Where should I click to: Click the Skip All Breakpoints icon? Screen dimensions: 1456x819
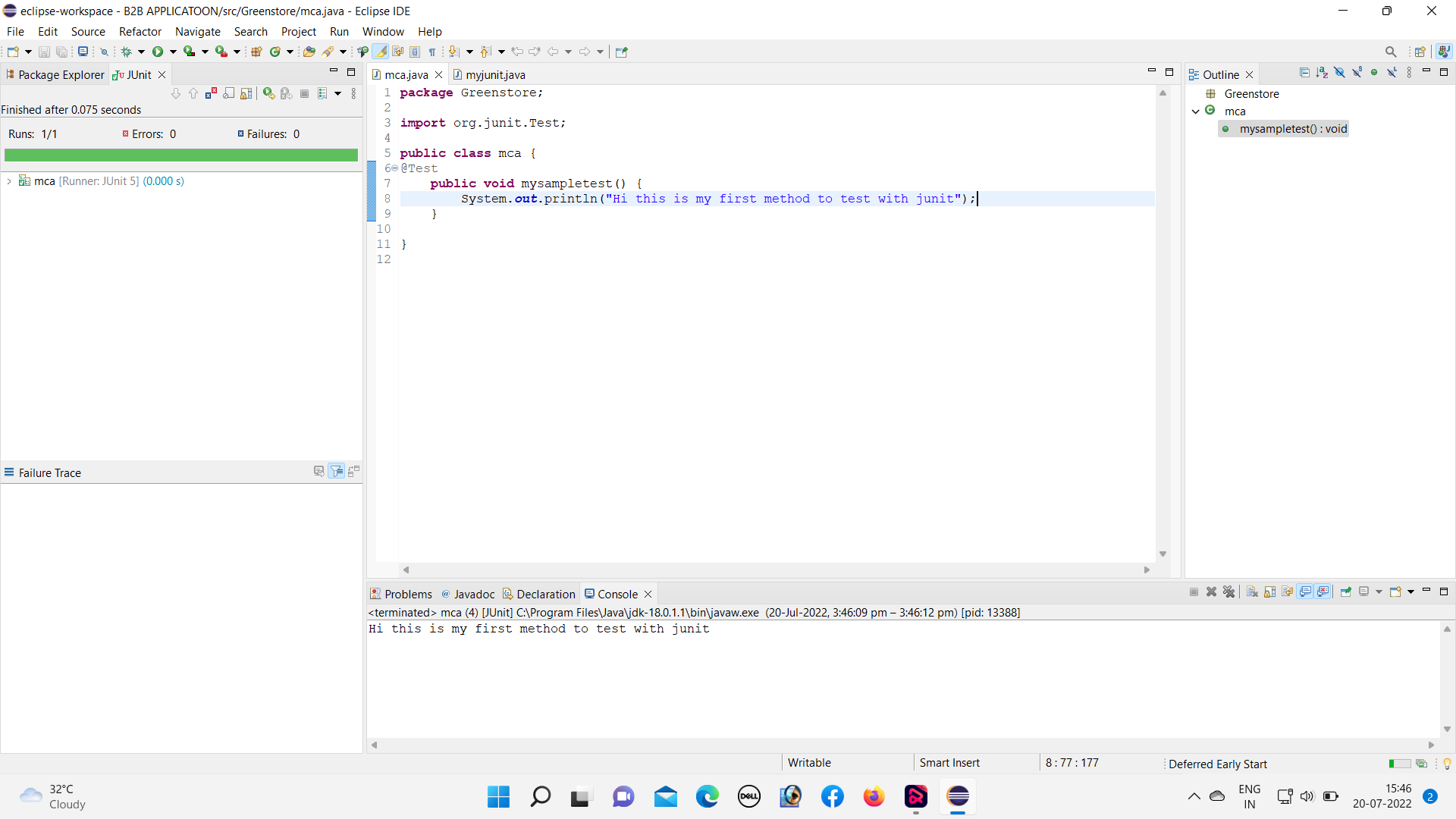tap(105, 52)
